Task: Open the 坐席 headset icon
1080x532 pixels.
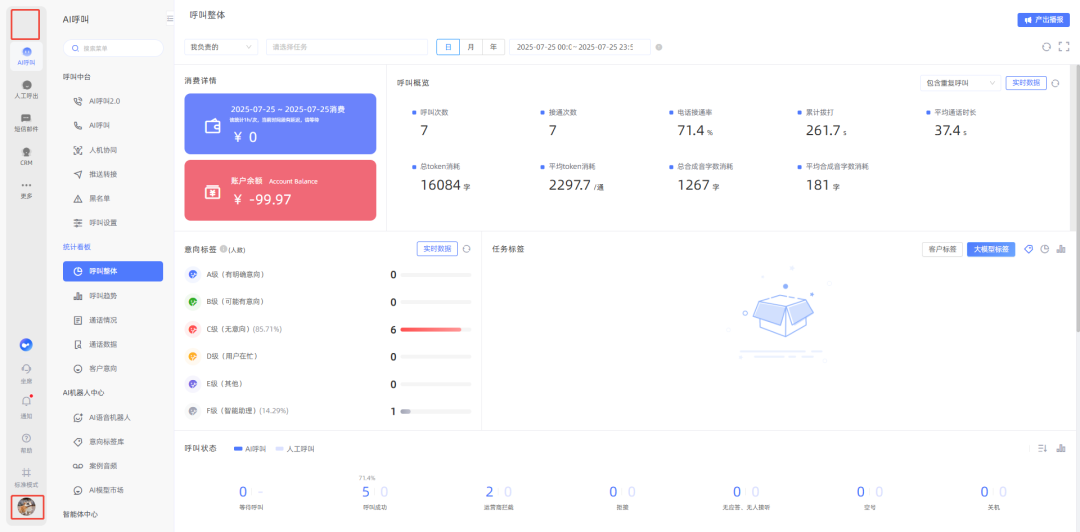Action: point(27,369)
